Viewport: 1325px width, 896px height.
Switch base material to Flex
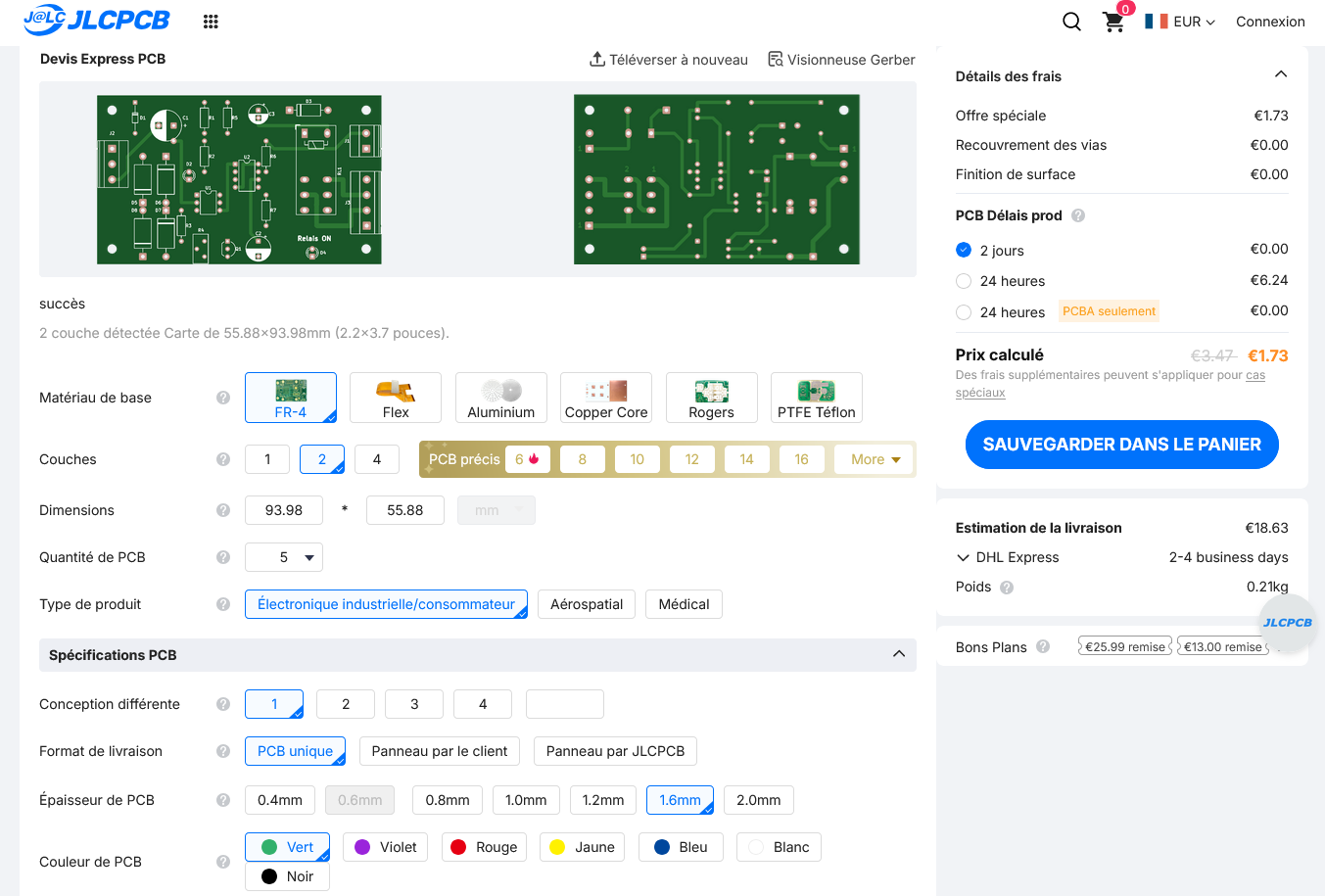point(396,397)
